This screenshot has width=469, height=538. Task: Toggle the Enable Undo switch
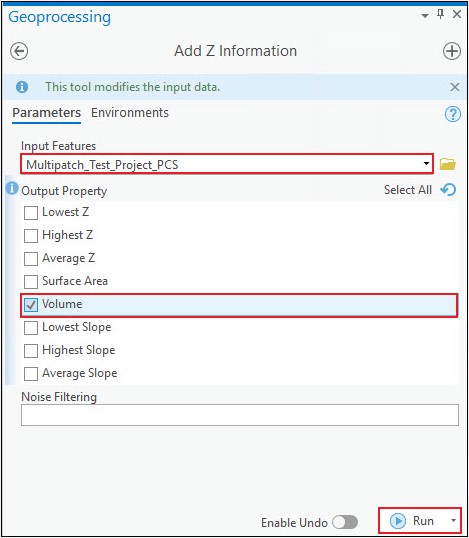click(x=345, y=522)
